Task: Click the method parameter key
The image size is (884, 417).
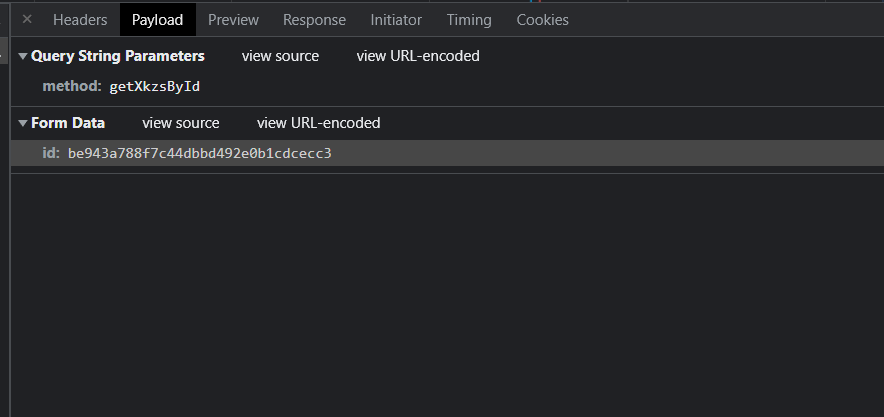Action: click(x=71, y=87)
